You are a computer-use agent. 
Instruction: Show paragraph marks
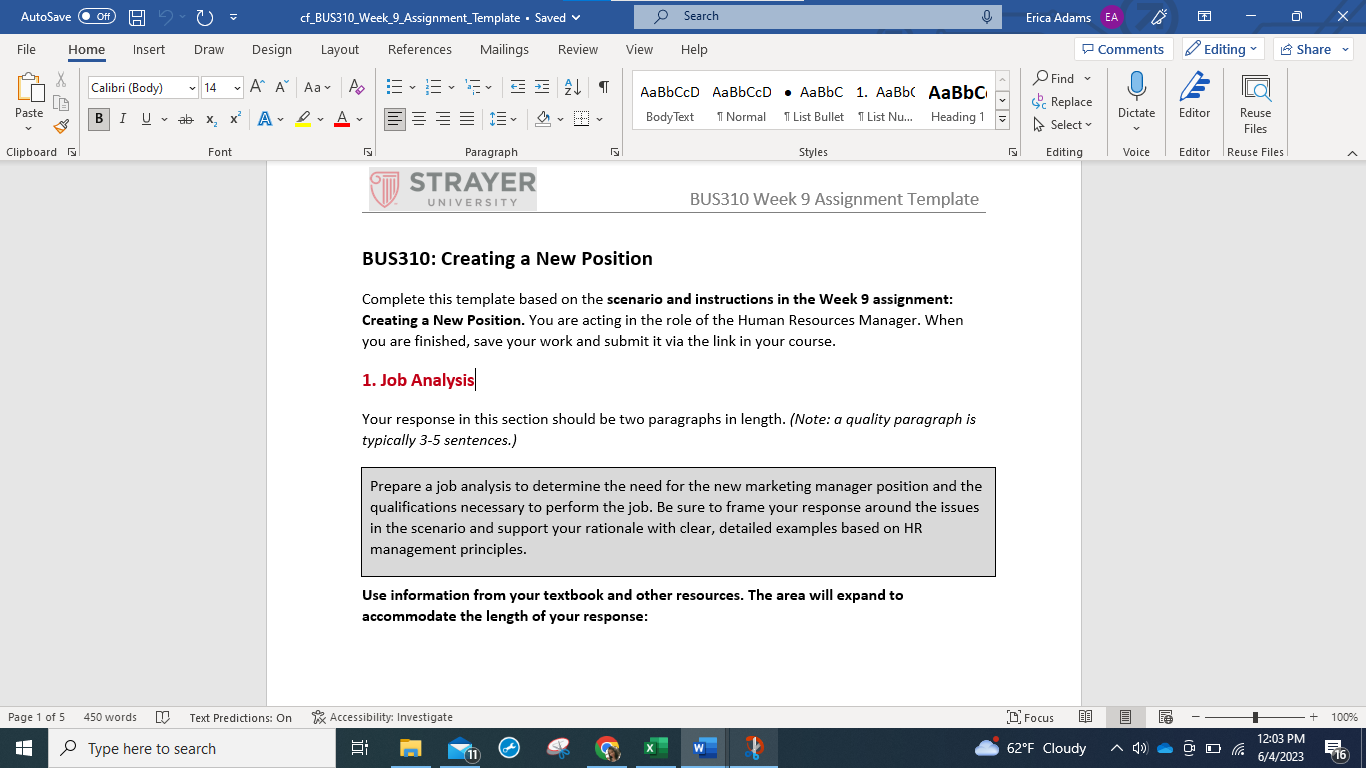point(601,87)
